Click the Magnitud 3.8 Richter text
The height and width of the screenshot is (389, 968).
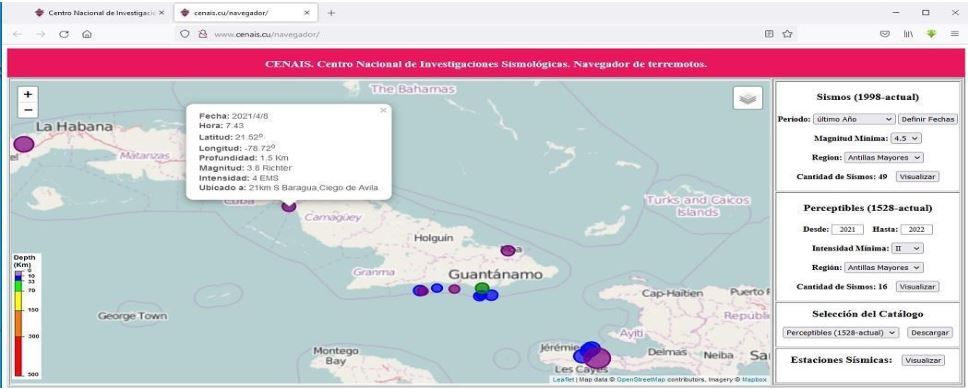pyautogui.click(x=246, y=167)
